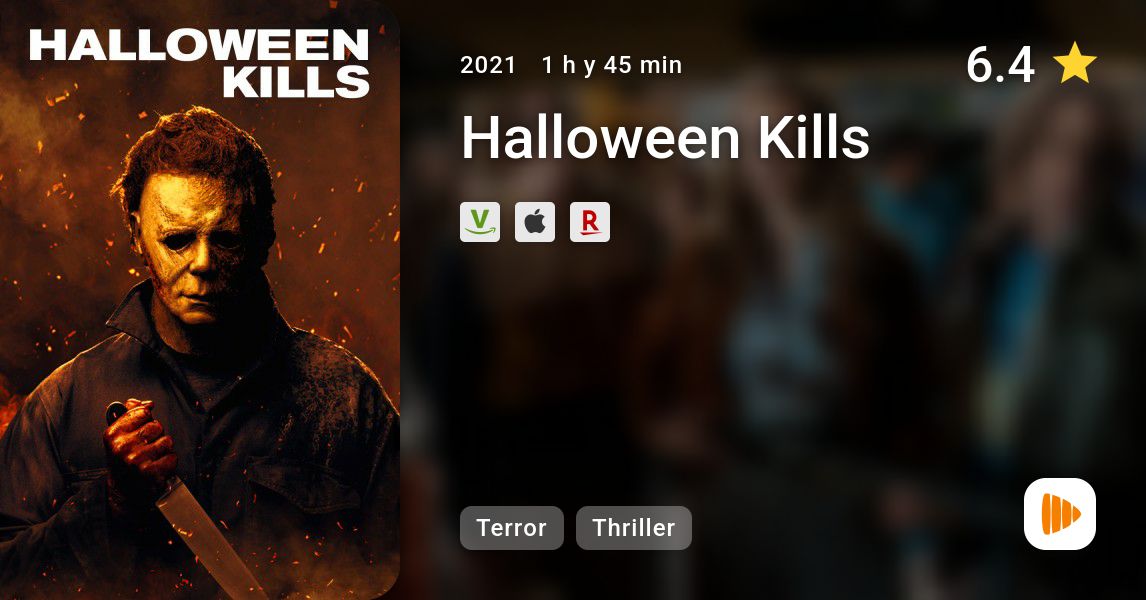The height and width of the screenshot is (600, 1146).
Task: Click the green V letter in Prime icon
Action: point(480,218)
